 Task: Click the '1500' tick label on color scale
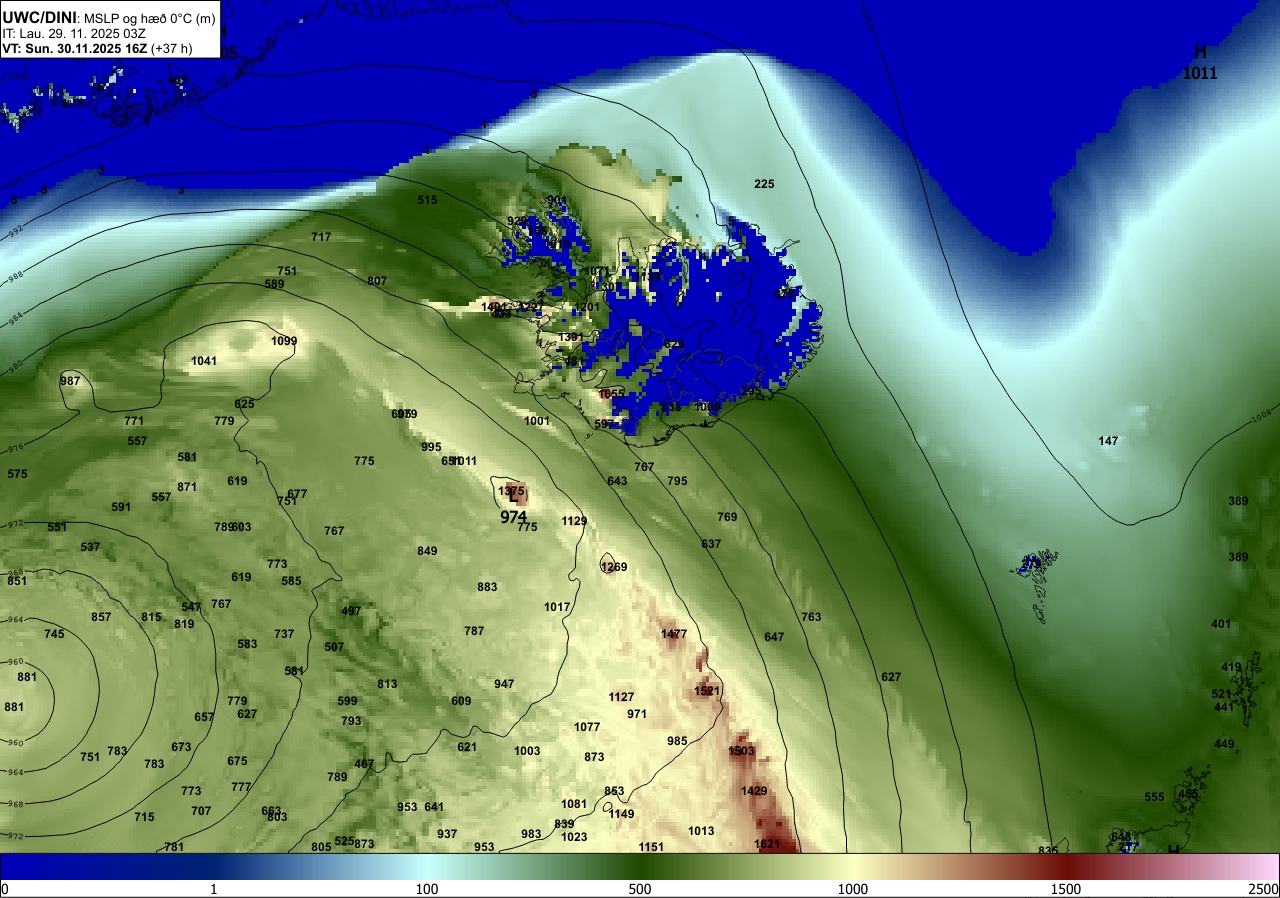click(x=1066, y=889)
